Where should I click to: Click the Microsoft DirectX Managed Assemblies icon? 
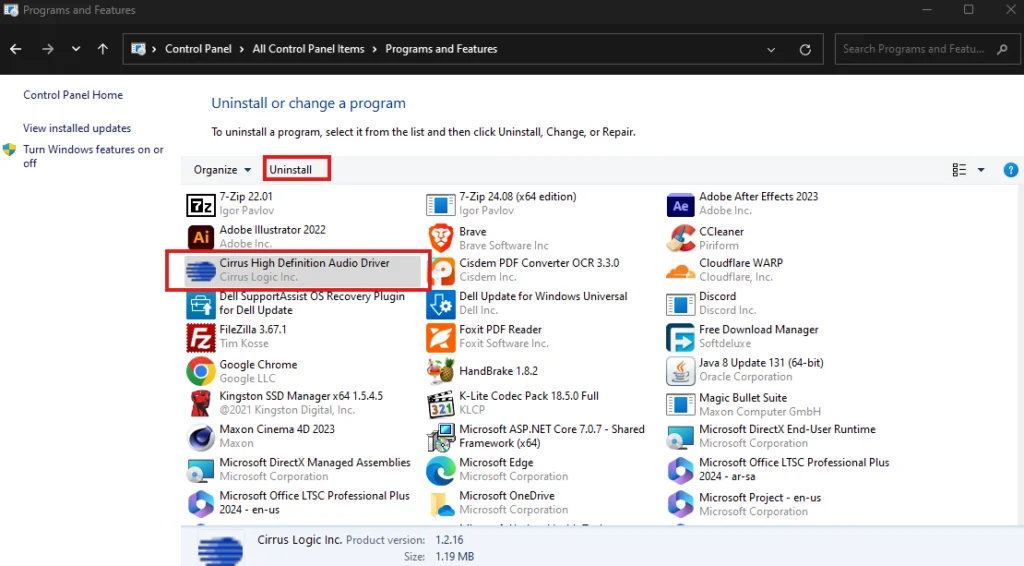pos(200,471)
